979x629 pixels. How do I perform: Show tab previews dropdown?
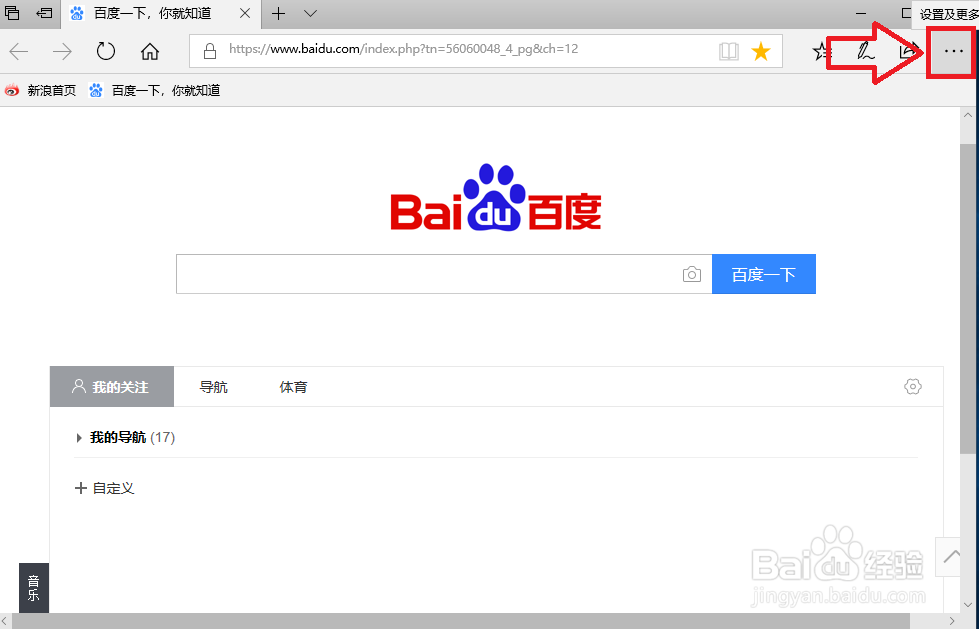coord(310,13)
